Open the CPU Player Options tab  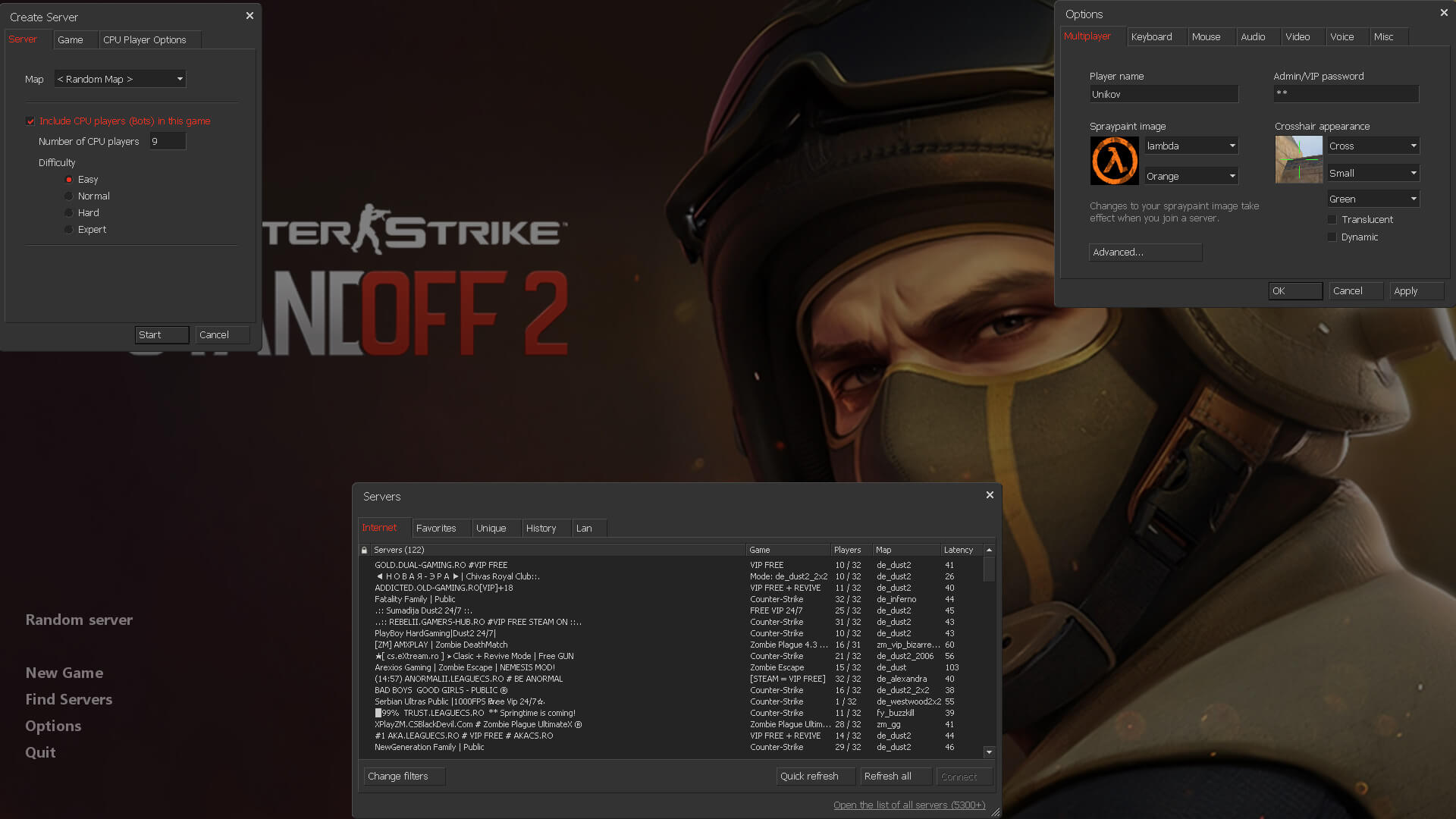[149, 39]
